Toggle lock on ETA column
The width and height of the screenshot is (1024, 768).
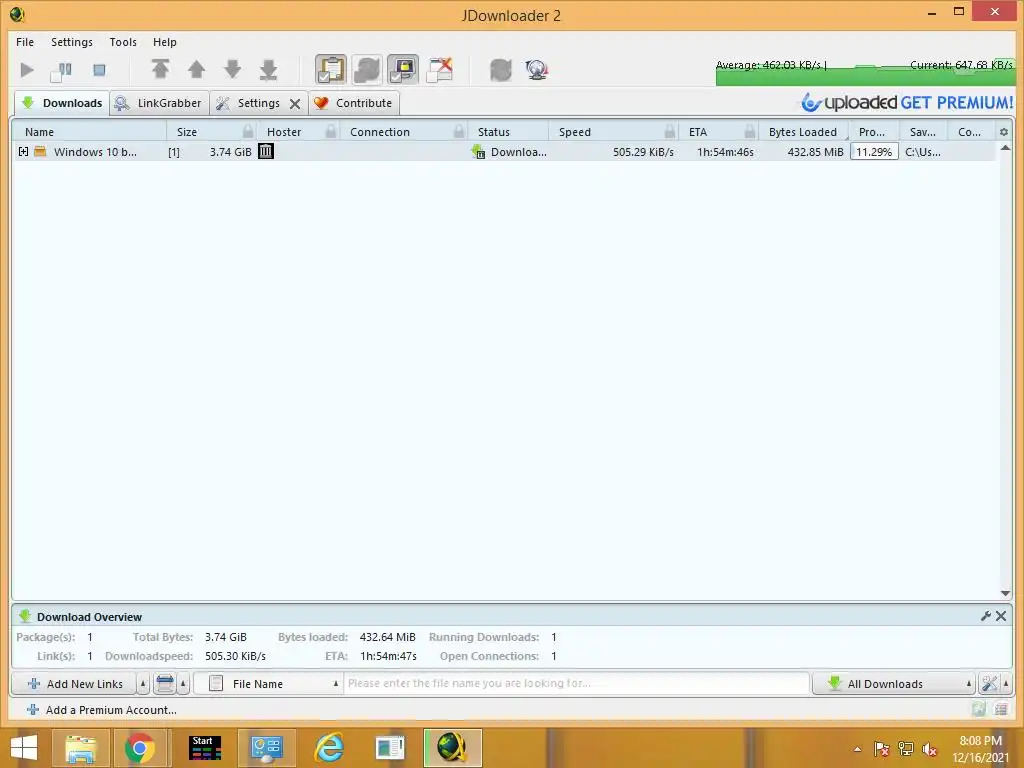[x=750, y=132]
